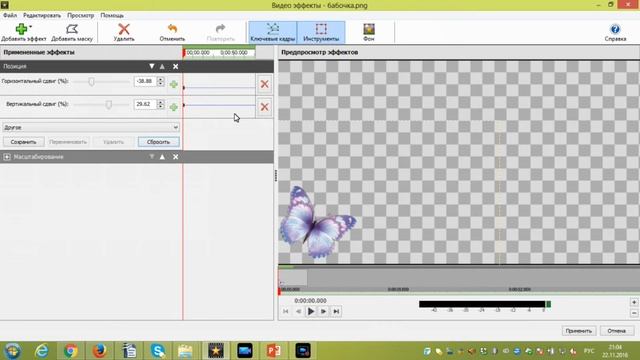
Task: Click the panel splitter grip handle
Action: 276,176
